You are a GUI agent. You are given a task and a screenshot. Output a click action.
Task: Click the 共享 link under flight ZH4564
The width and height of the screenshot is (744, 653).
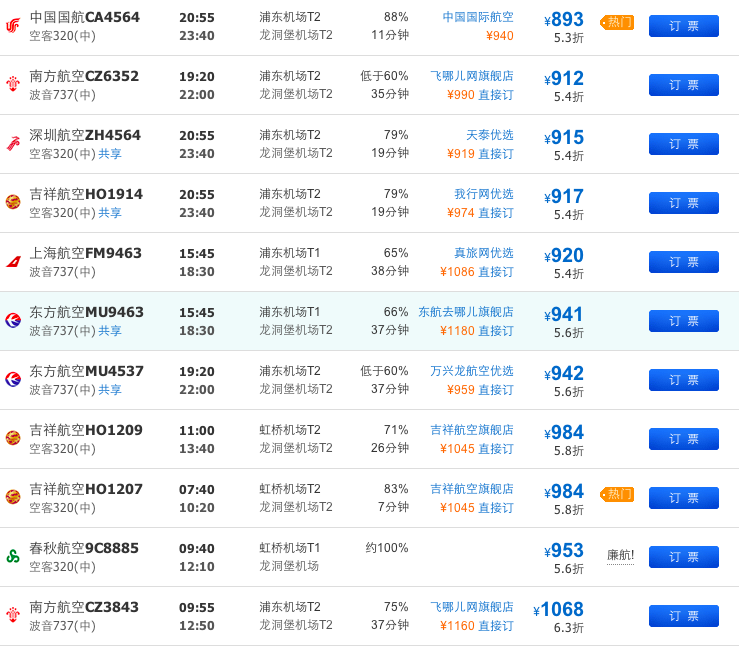click(110, 154)
